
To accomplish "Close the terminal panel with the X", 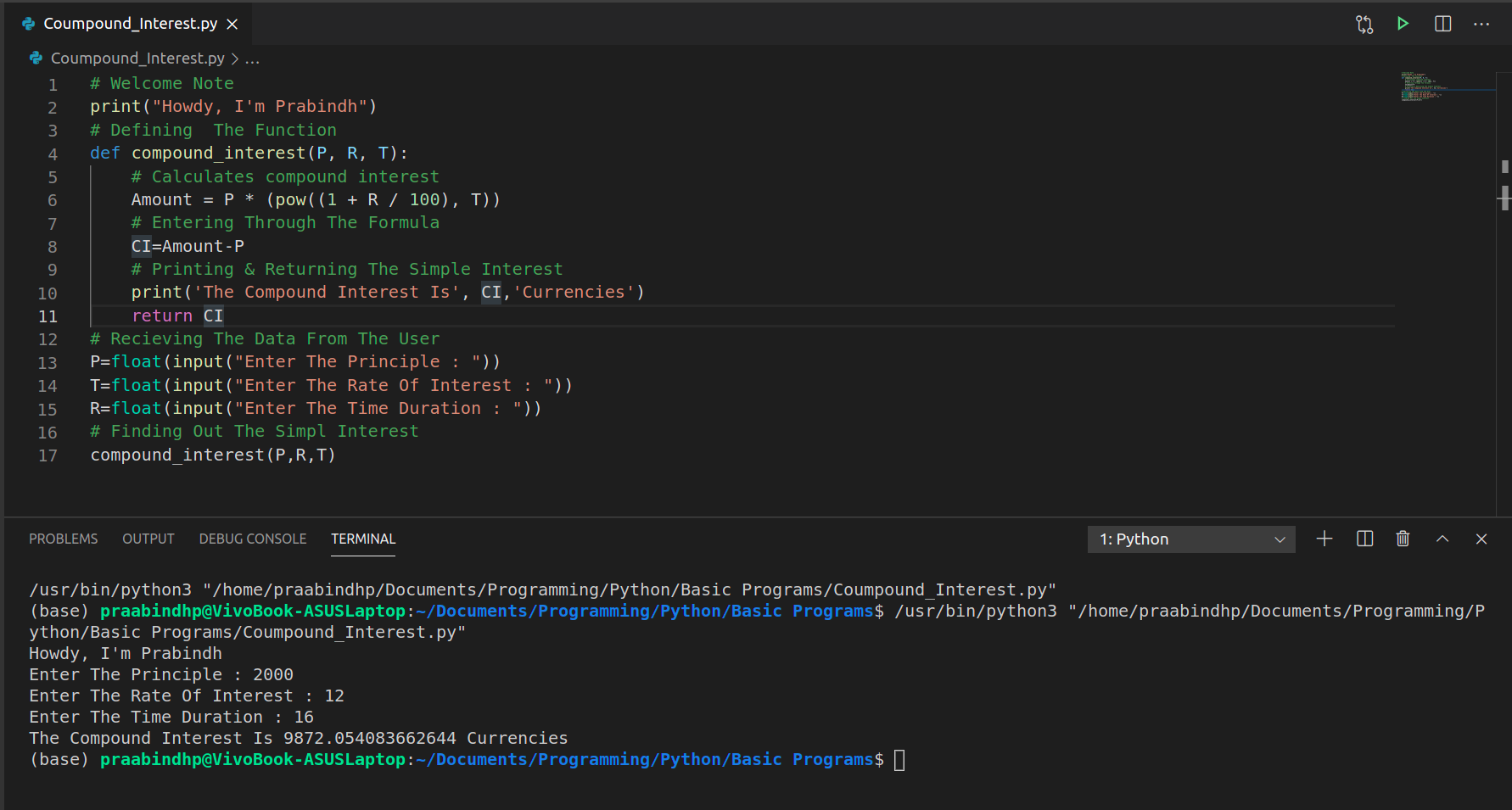I will (1481, 539).
